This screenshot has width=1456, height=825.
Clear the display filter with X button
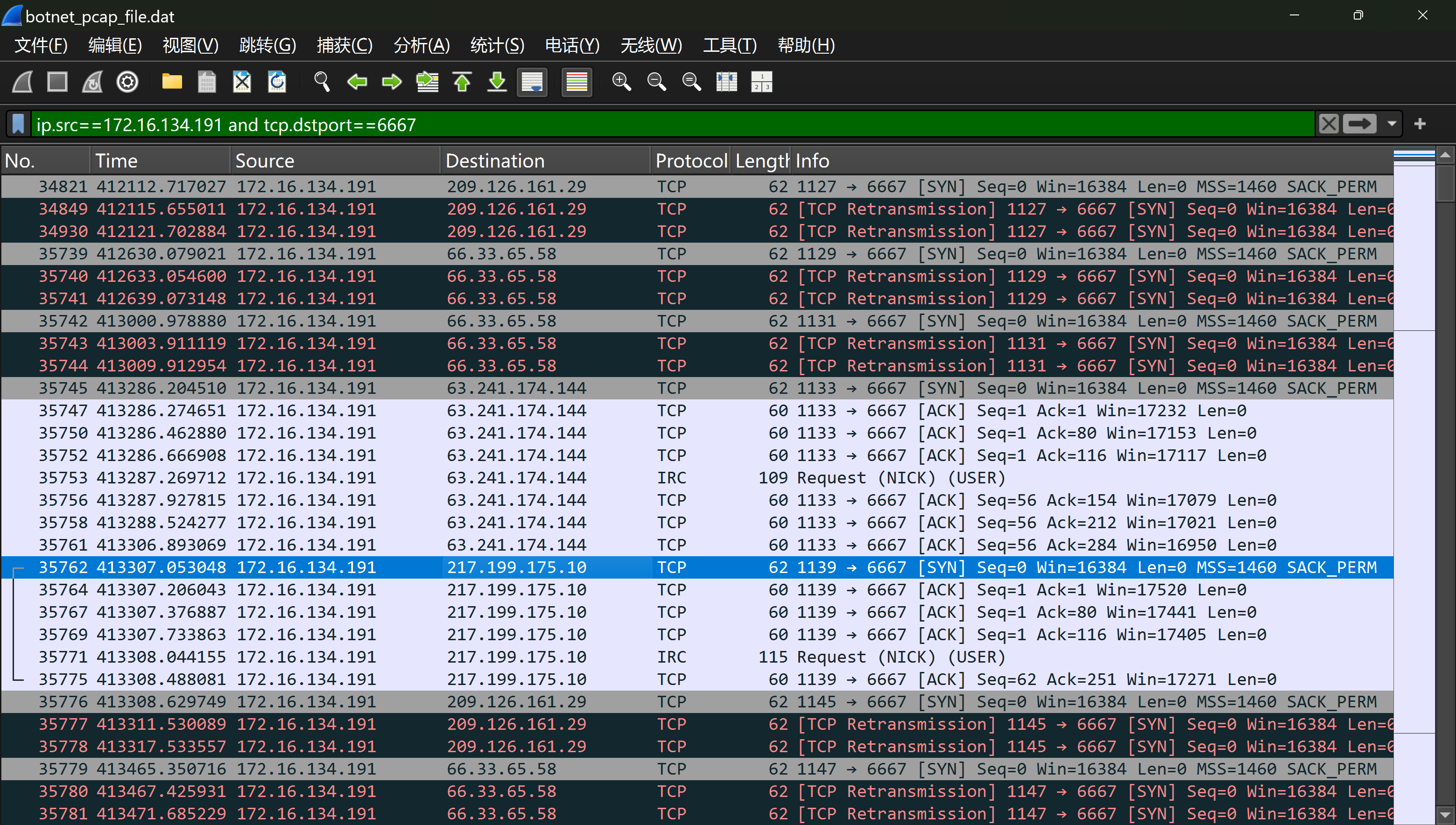pos(1328,124)
